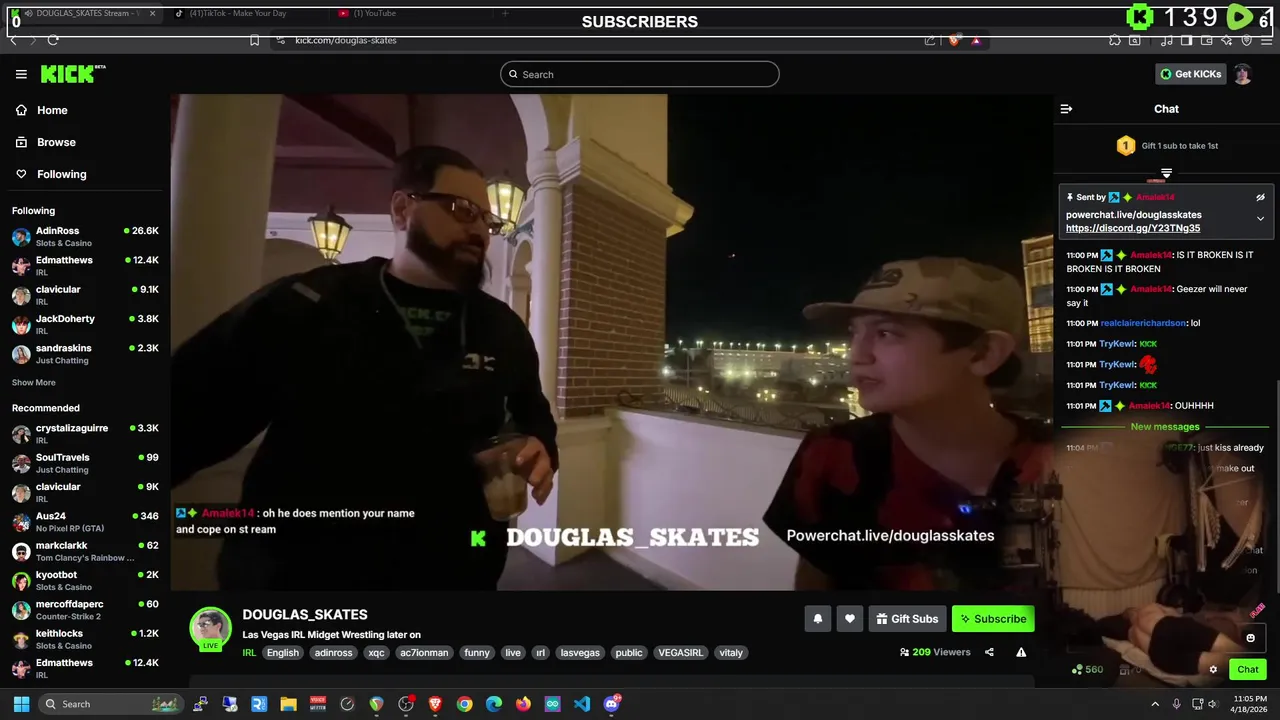Click the heart follow icon under the stream
The height and width of the screenshot is (720, 1280).
tap(849, 619)
